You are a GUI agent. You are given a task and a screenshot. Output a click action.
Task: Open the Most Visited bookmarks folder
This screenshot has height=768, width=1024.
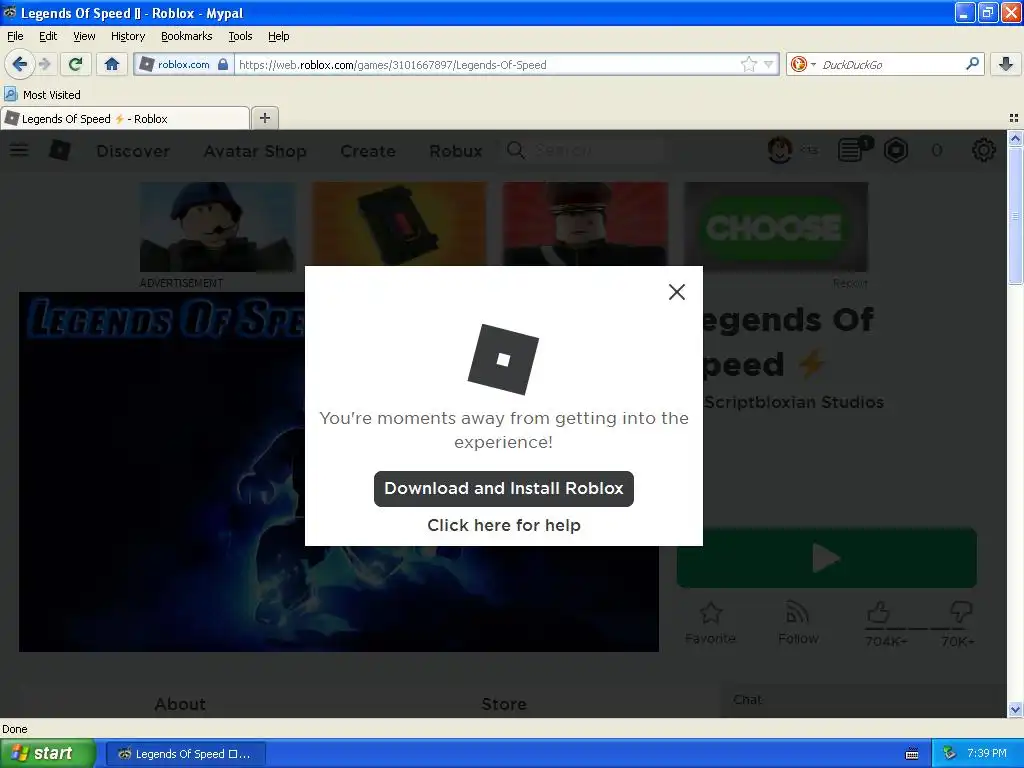point(42,95)
